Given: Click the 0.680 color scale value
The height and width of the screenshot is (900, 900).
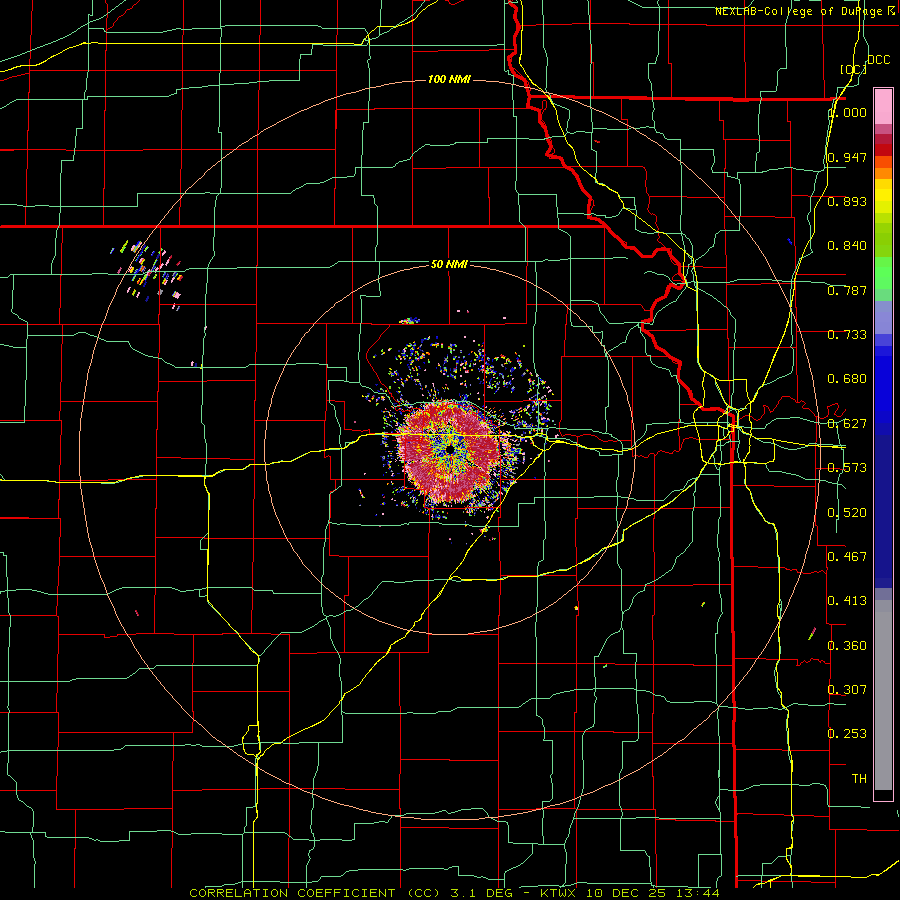Looking at the screenshot, I should click(x=847, y=379).
